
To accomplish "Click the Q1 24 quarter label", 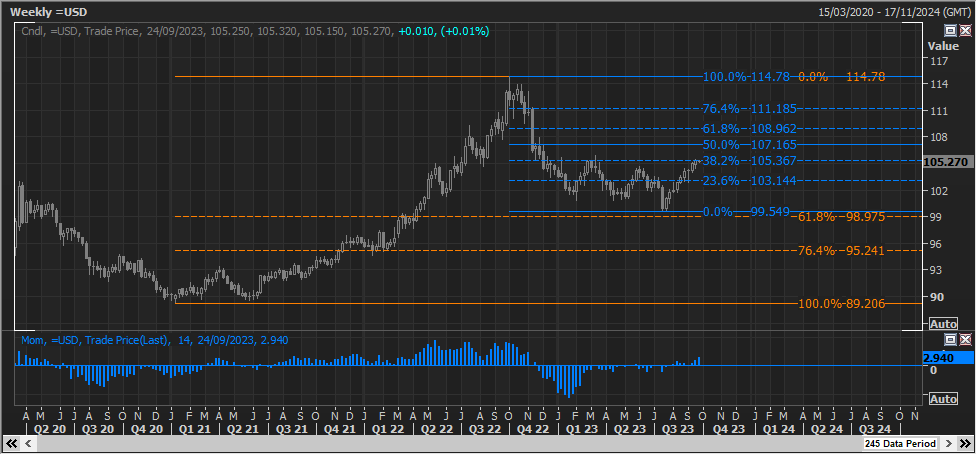I will [777, 429].
